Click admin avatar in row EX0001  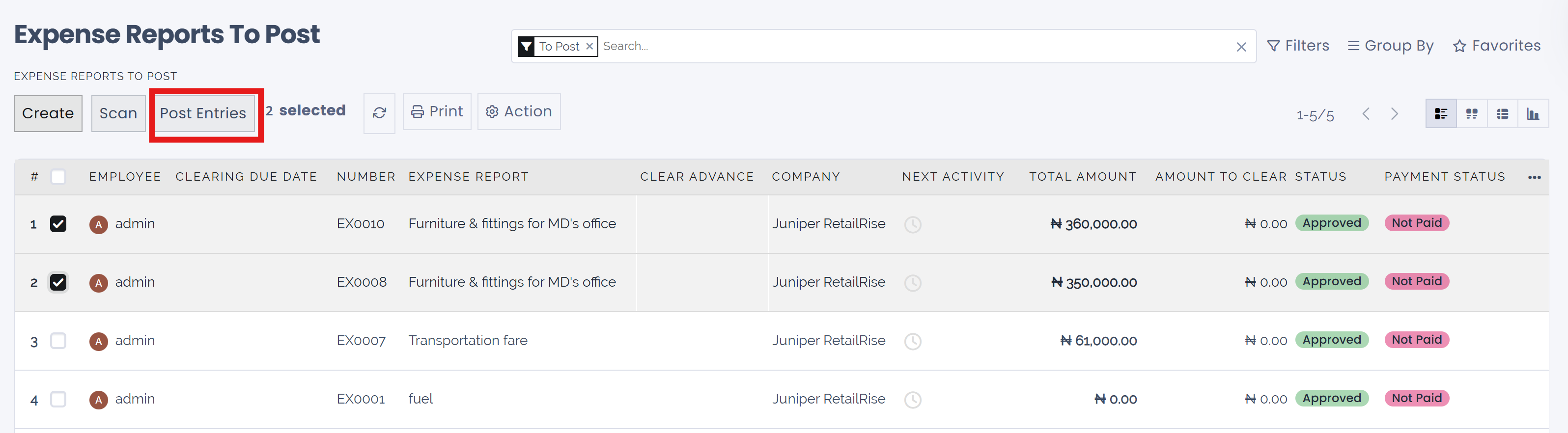click(x=99, y=400)
